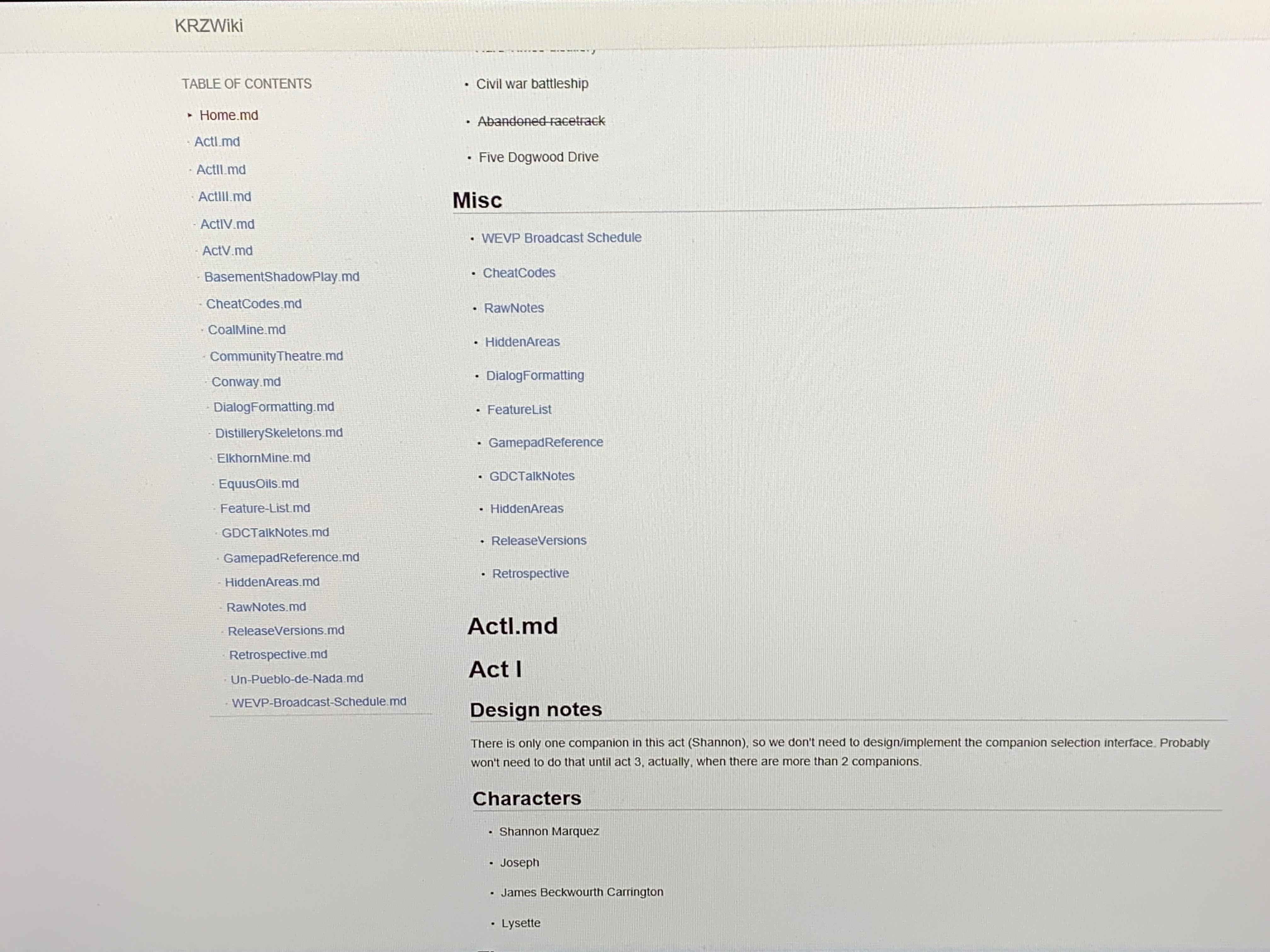Open EquusOils.md sidebar entry

258,484
